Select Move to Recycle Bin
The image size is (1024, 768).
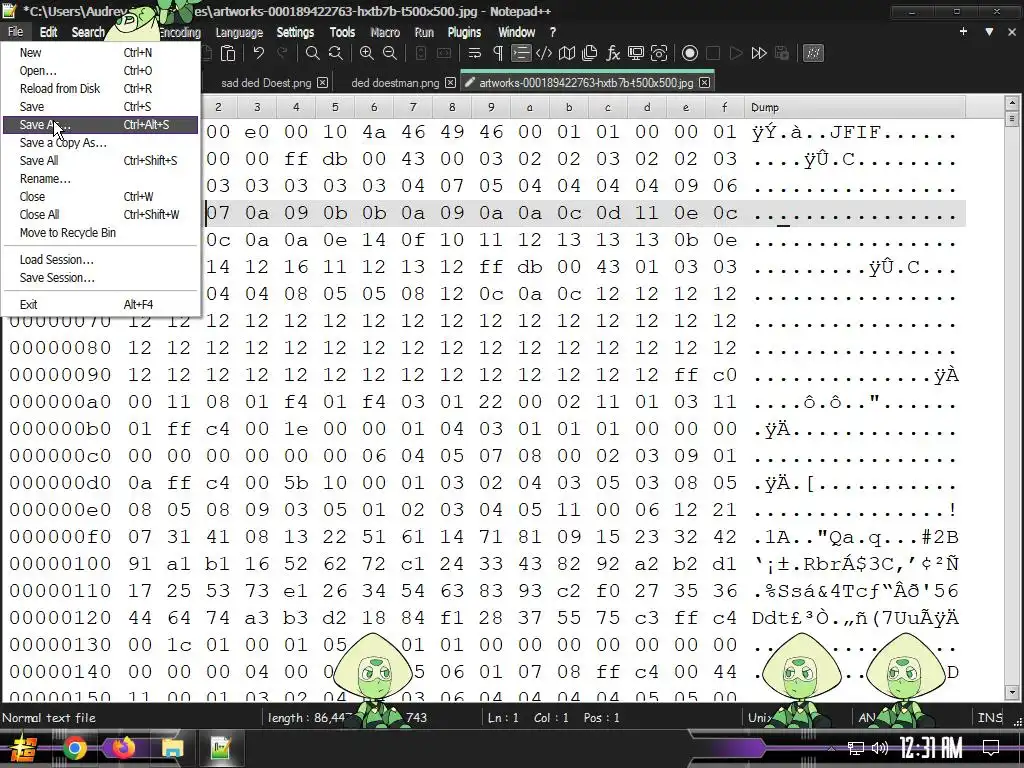100,232
